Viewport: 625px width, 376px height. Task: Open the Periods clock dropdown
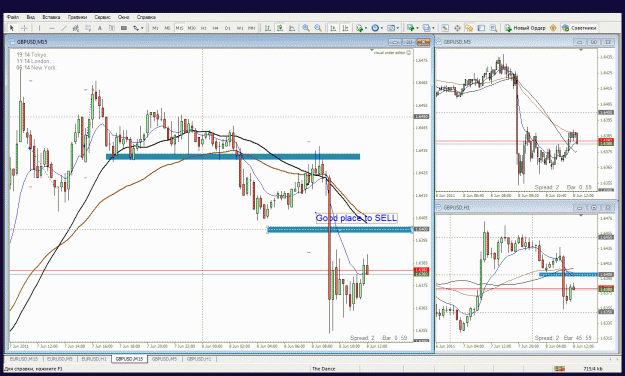tap(382, 28)
